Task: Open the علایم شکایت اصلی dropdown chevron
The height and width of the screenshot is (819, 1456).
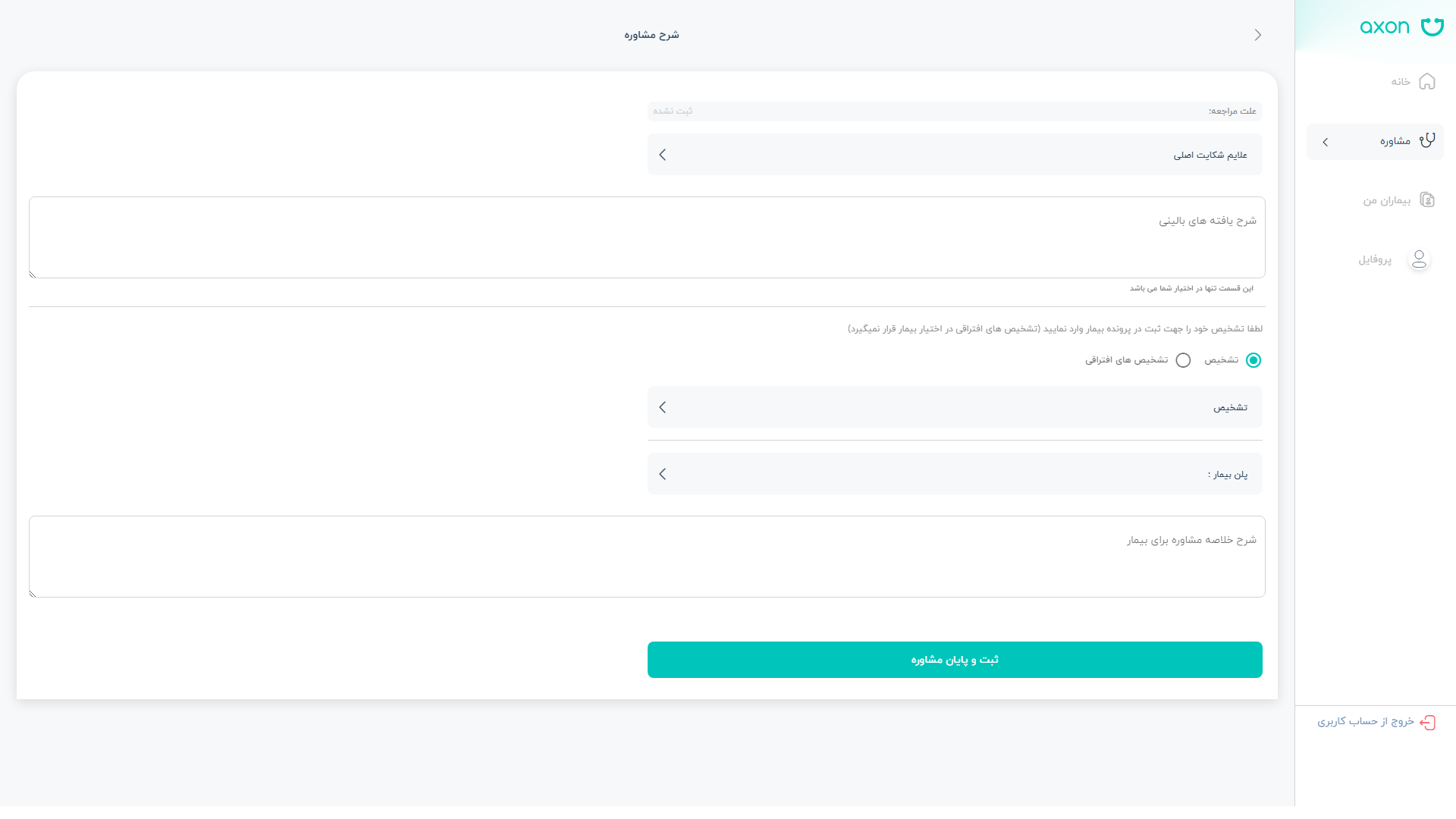Action: point(663,155)
